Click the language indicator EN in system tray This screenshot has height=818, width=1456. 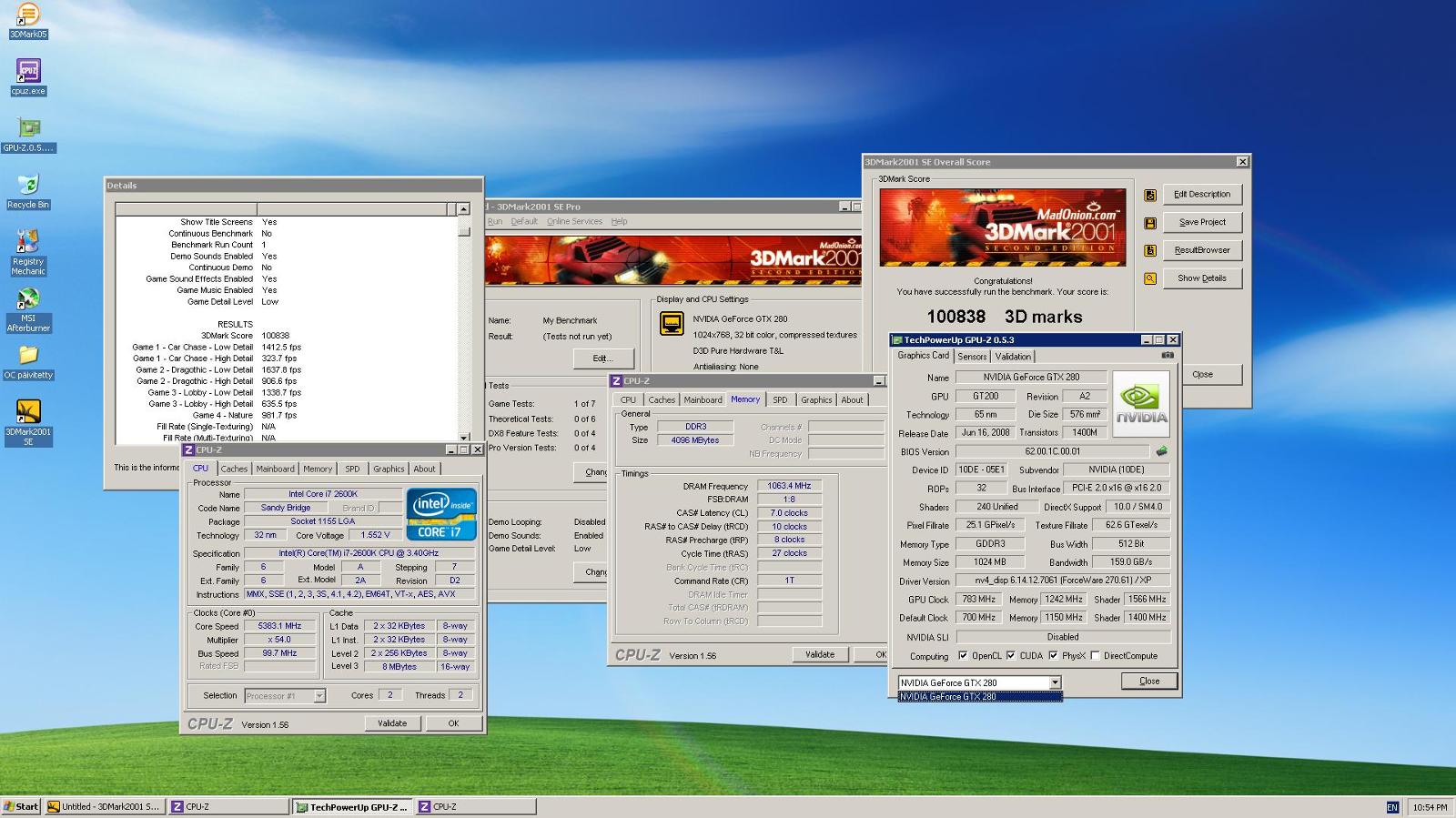click(x=1392, y=807)
